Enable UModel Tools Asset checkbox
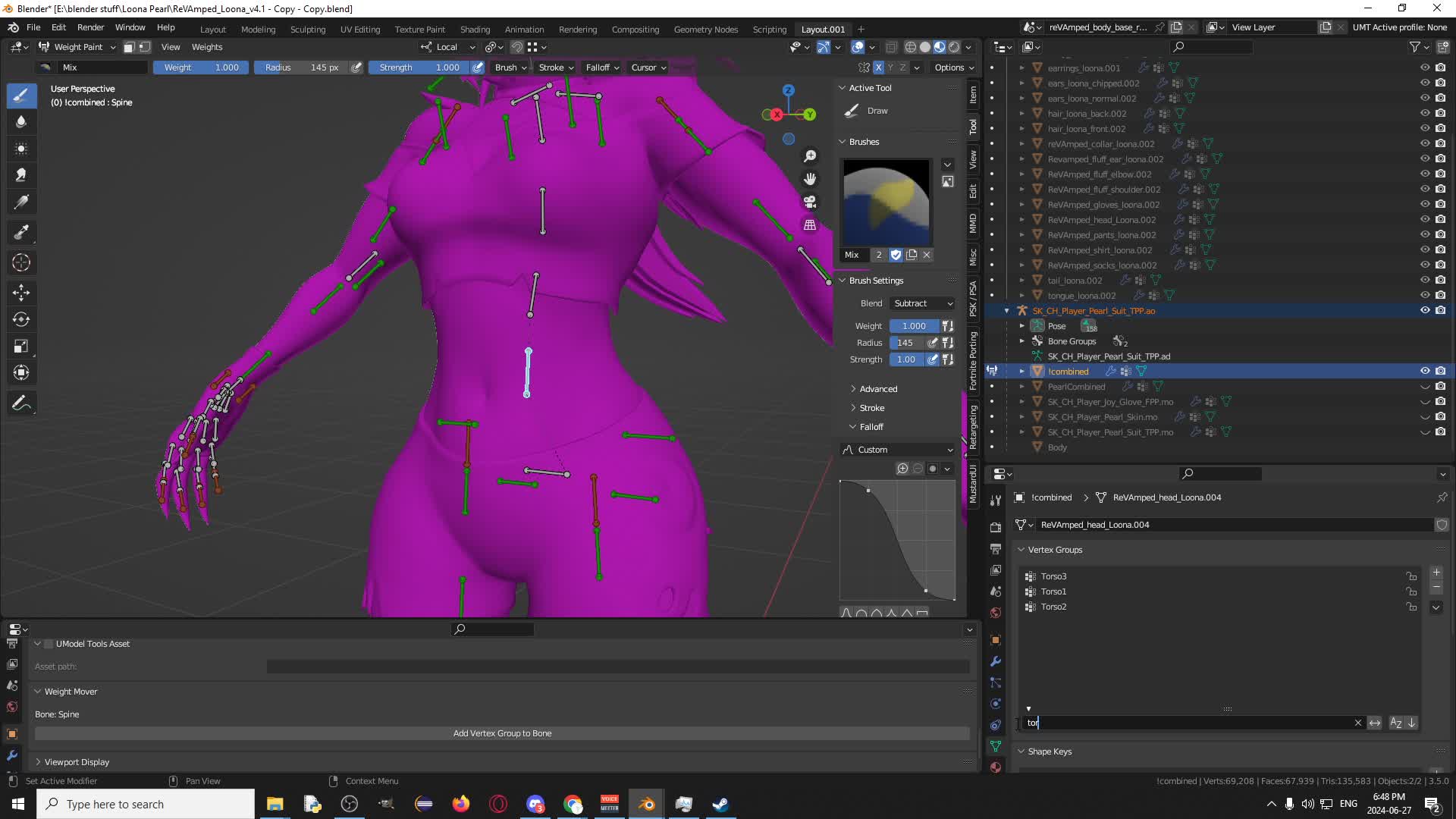 pyautogui.click(x=49, y=644)
